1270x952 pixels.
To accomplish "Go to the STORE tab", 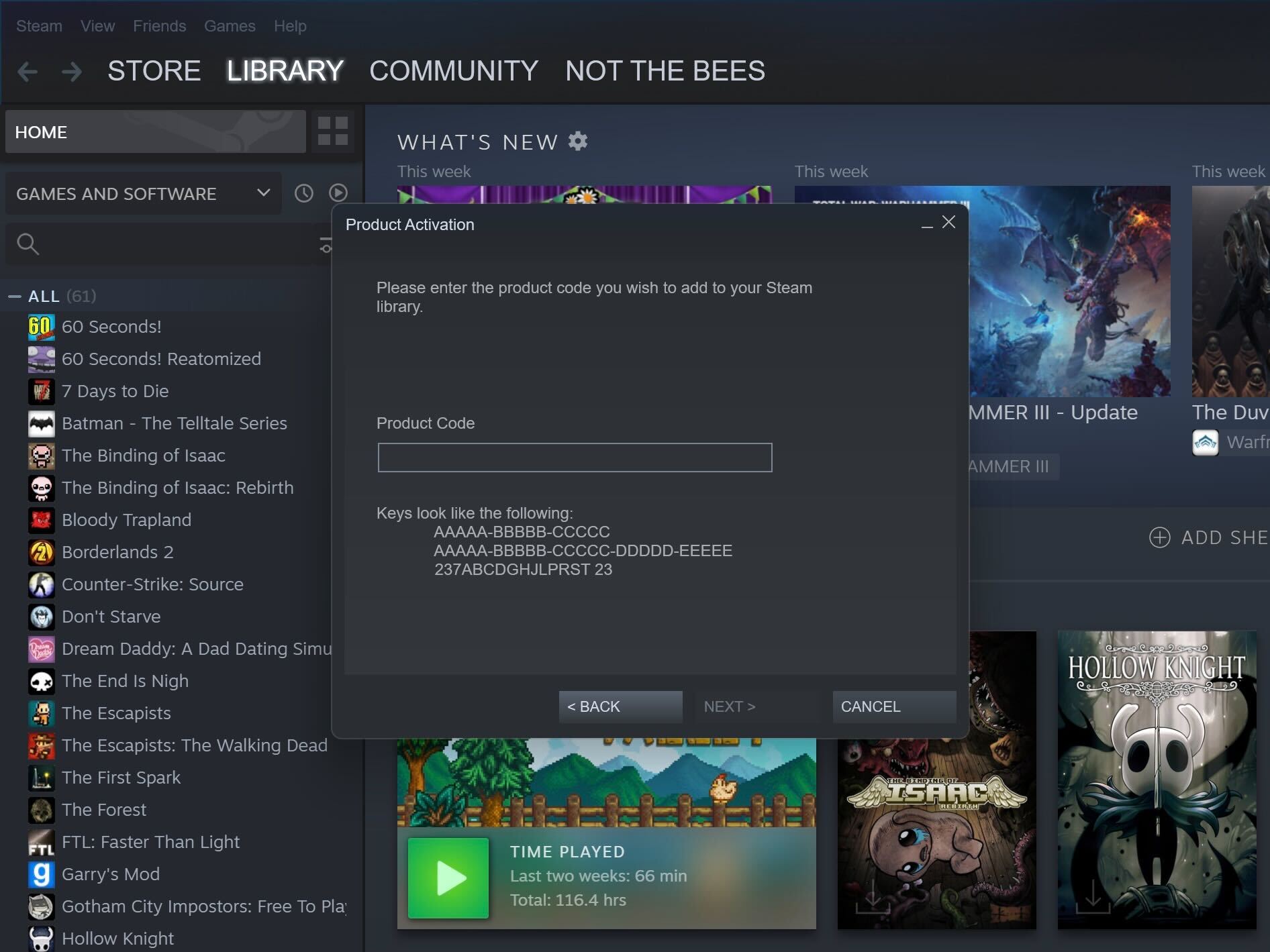I will click(x=154, y=71).
